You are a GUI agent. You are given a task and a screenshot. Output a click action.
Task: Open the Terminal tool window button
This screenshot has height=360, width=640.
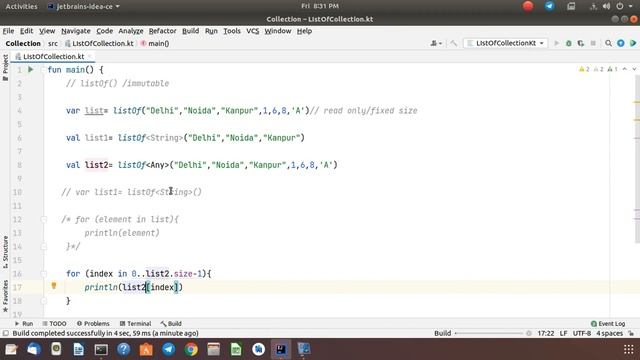click(x=136, y=324)
